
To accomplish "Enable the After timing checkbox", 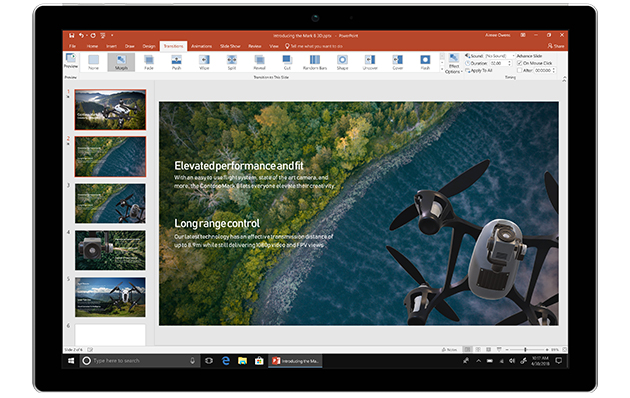I will (520, 70).
